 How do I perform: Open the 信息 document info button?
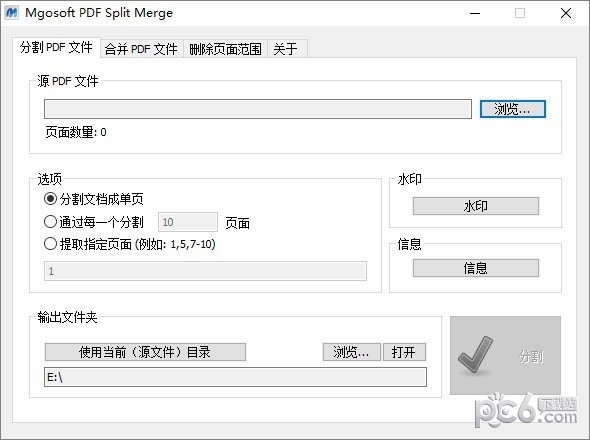(476, 268)
